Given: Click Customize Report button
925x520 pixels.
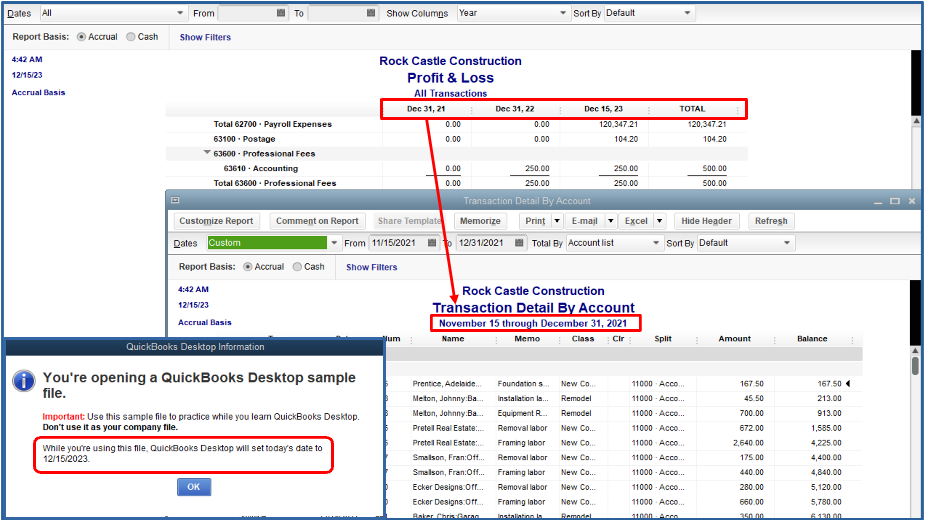Looking at the screenshot, I should pos(216,221).
